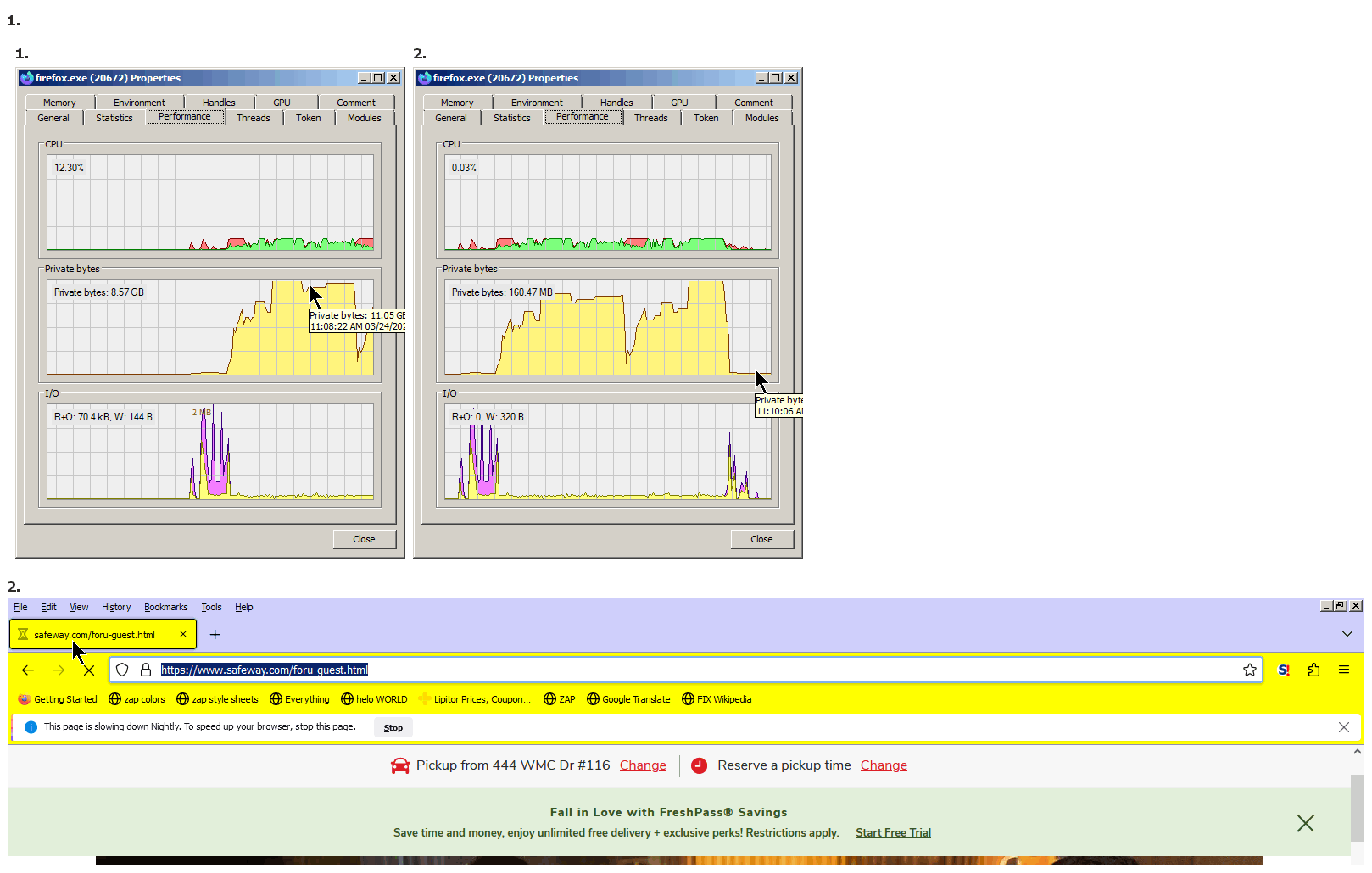Click Change link for pickup location
This screenshot has height=873, width=1372.
coord(643,766)
